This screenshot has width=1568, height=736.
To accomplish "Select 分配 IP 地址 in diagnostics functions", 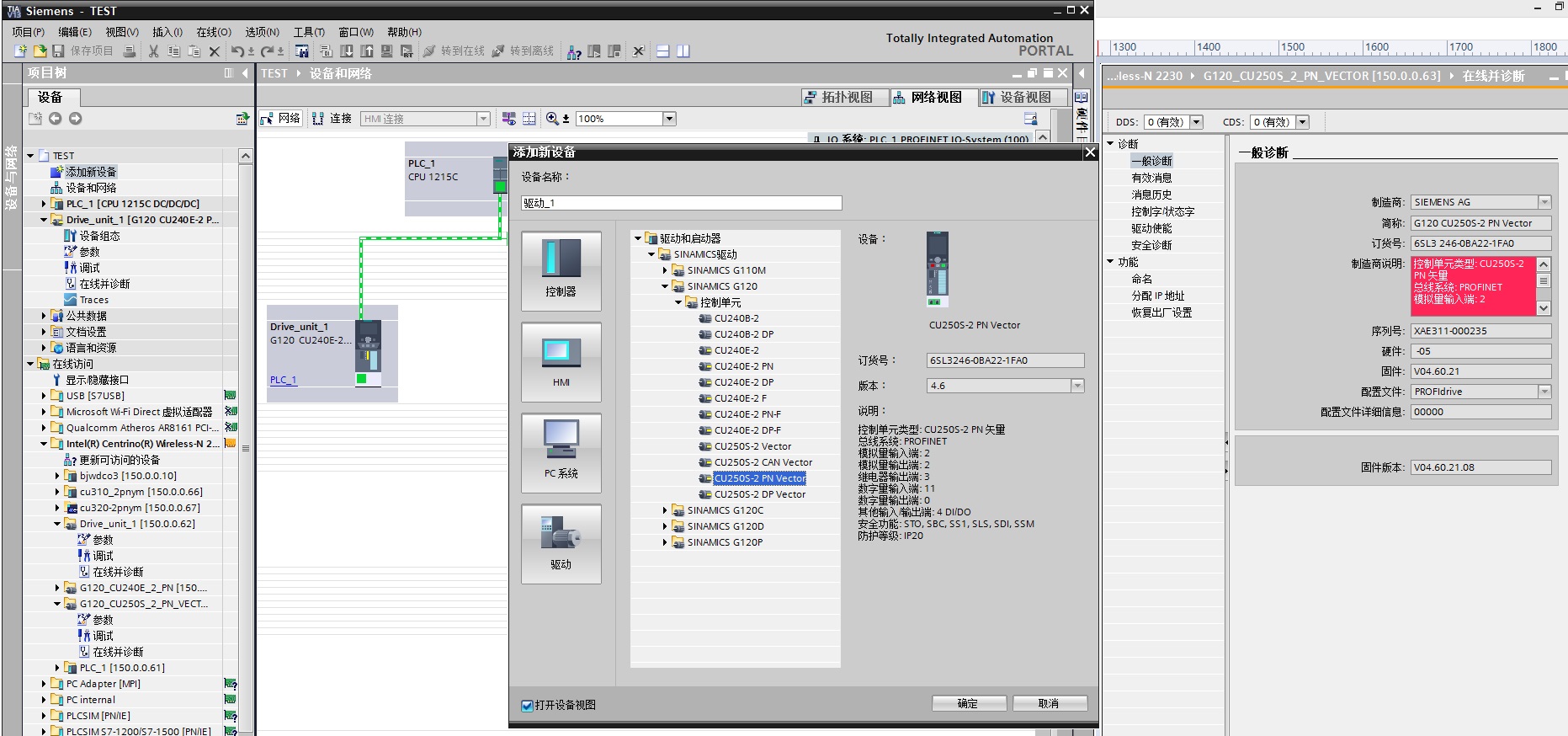I will [x=1158, y=296].
